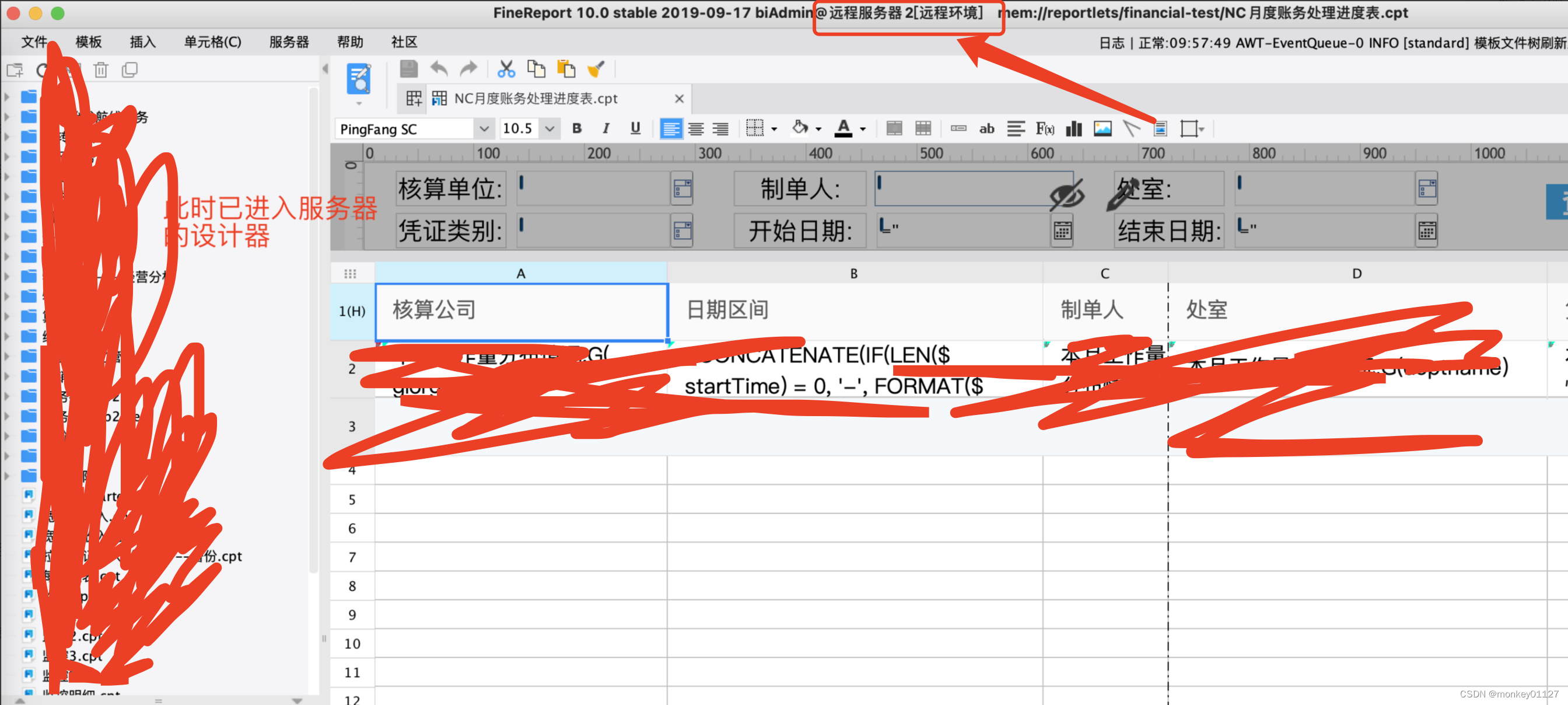Select cell containing 核算公司

[x=521, y=310]
